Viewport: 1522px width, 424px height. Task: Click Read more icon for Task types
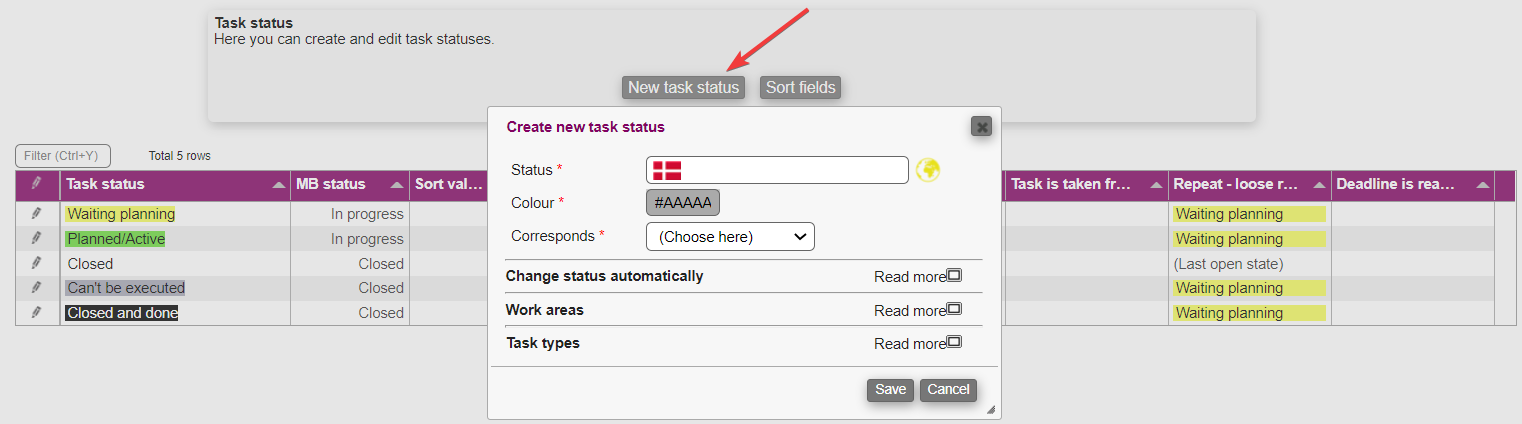point(954,343)
